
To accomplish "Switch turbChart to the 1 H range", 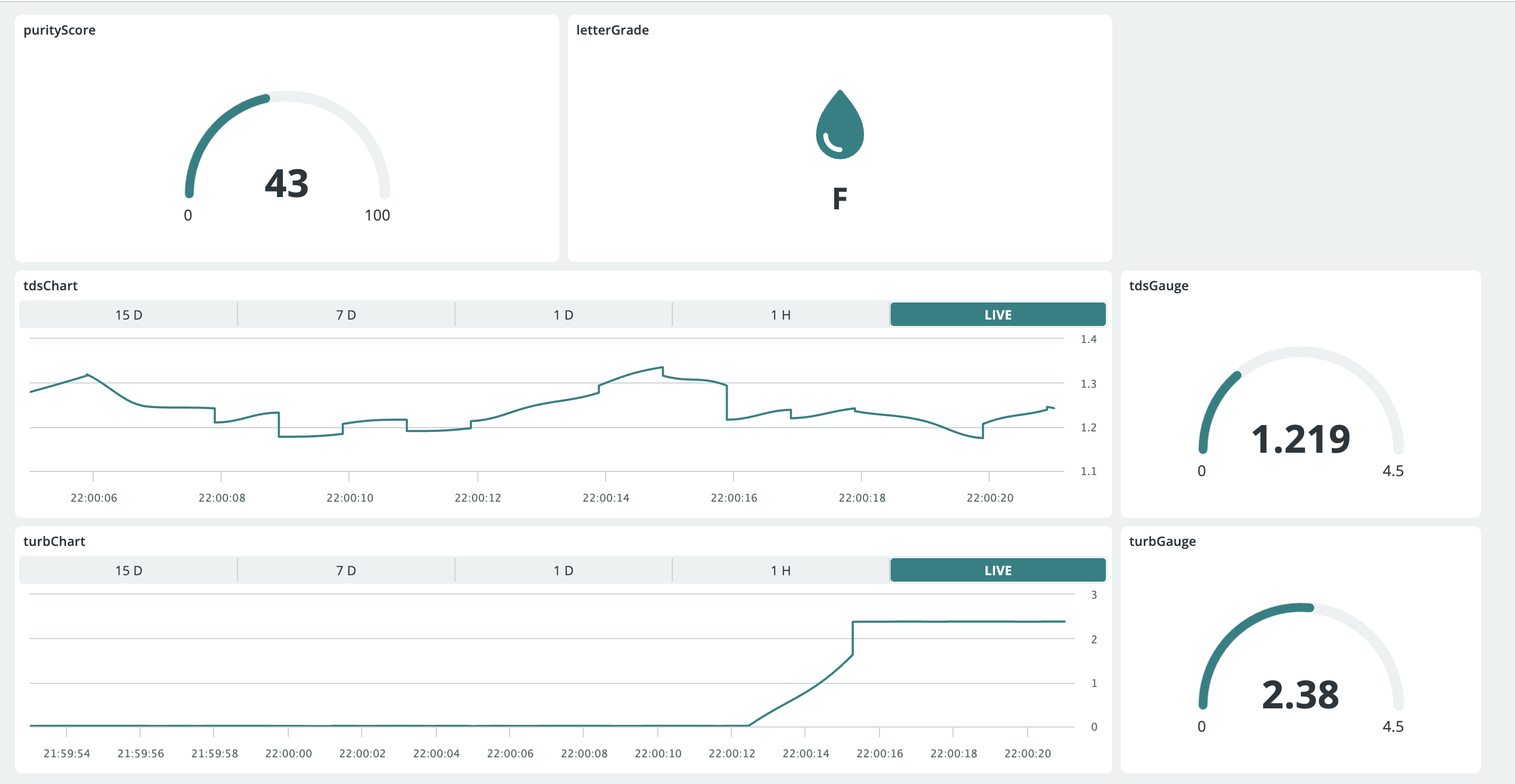I will (780, 570).
